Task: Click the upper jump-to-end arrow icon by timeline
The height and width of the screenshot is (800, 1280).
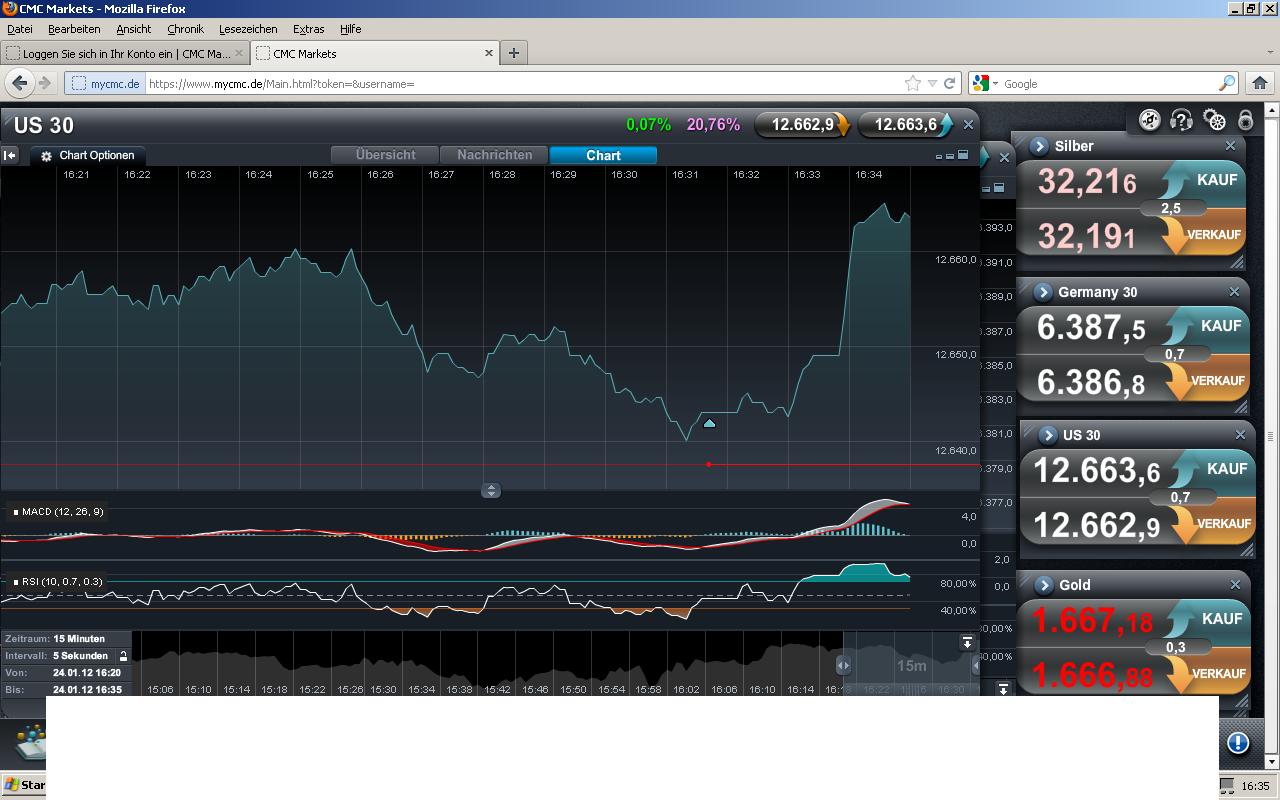Action: point(967,642)
